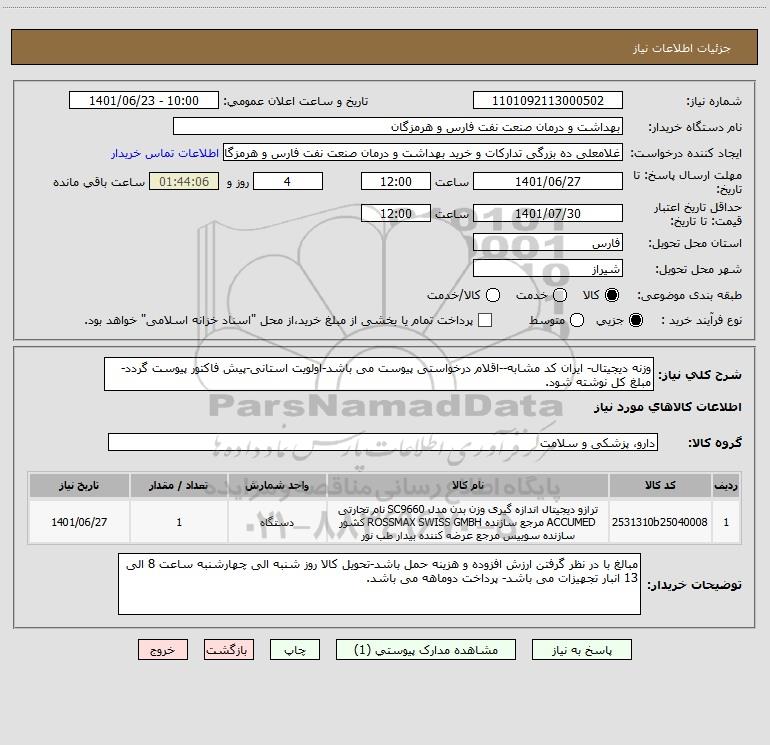Click the delivery province field فارس

click(548, 243)
